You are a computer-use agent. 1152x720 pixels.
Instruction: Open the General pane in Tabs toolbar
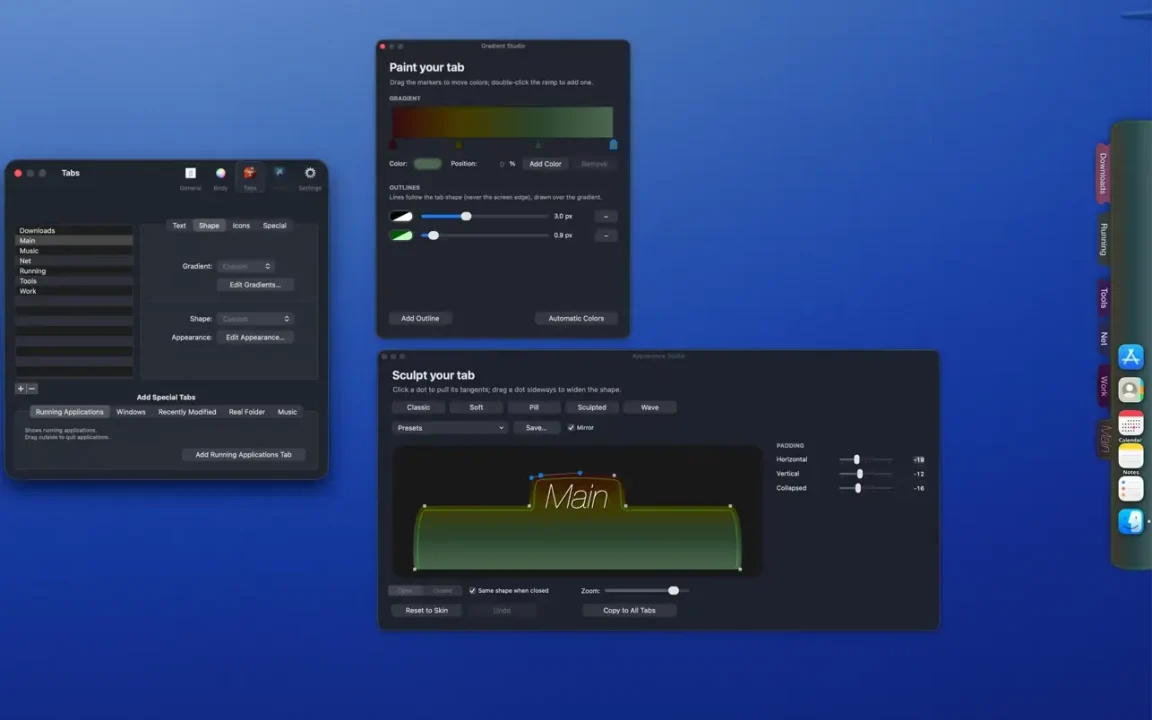coord(190,177)
